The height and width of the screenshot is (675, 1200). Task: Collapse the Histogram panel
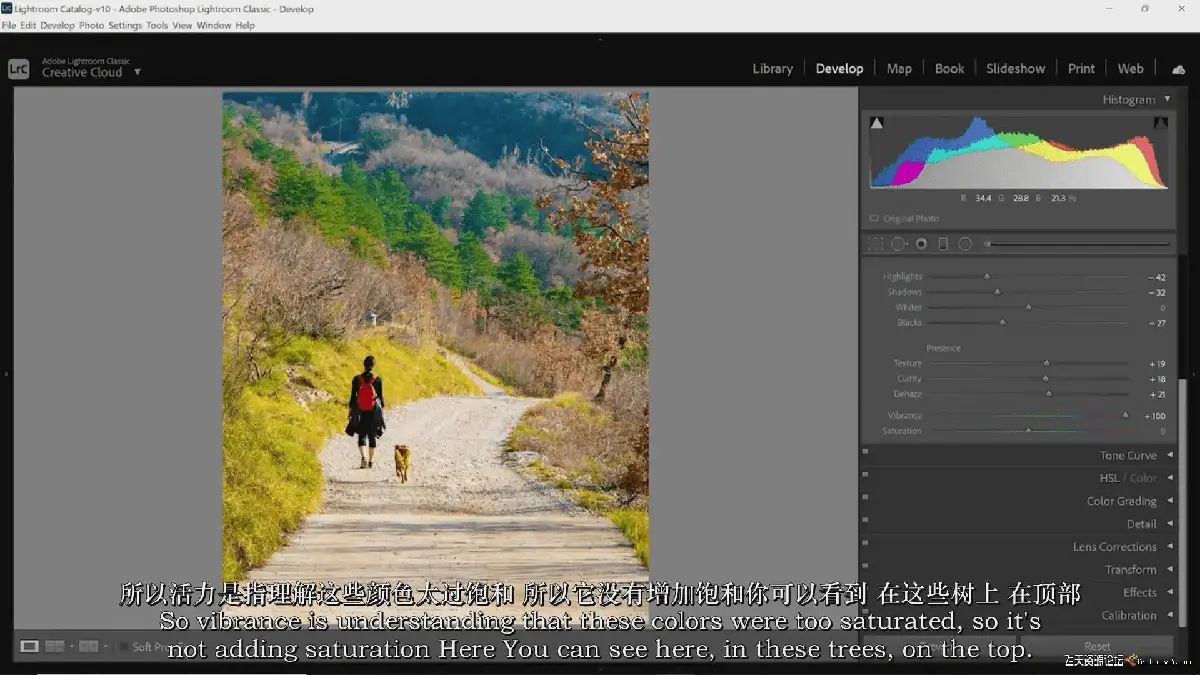point(1166,100)
